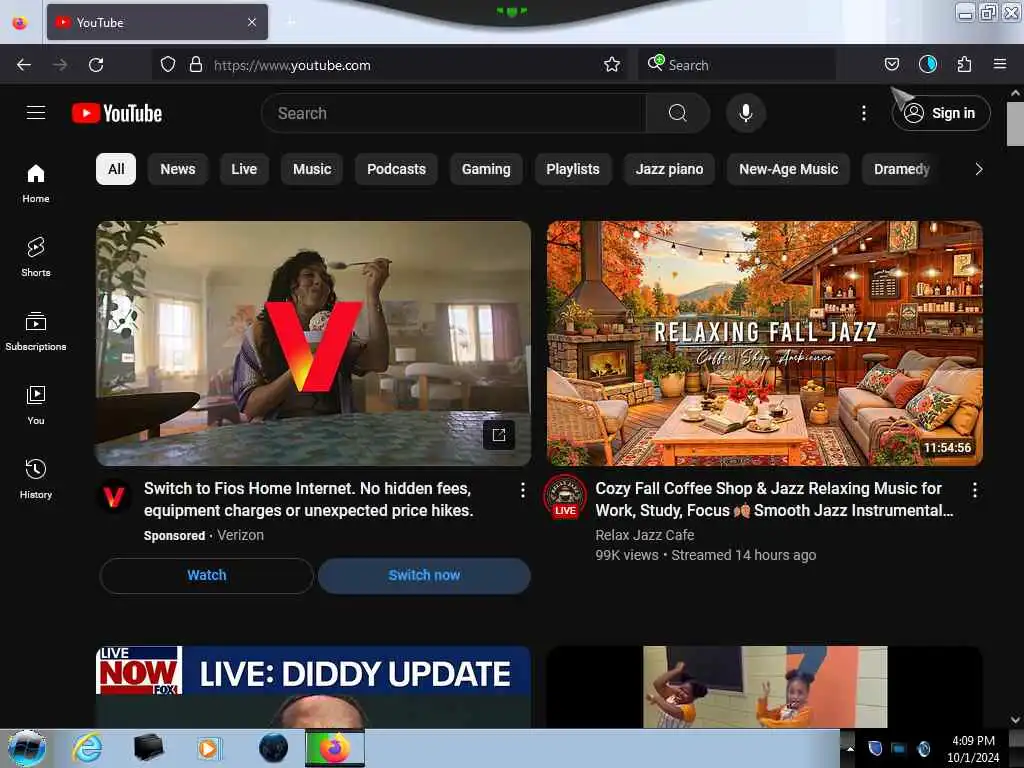Show hidden system tray icons
1024x768 pixels.
coord(850,749)
